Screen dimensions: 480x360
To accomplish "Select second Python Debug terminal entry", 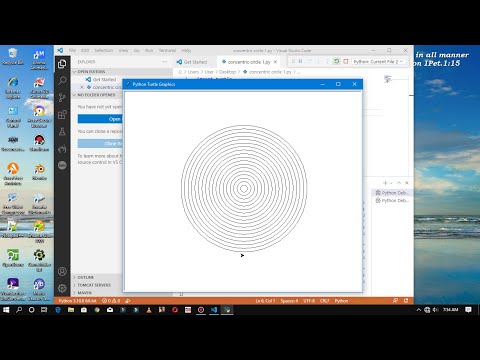I will pyautogui.click(x=392, y=200).
